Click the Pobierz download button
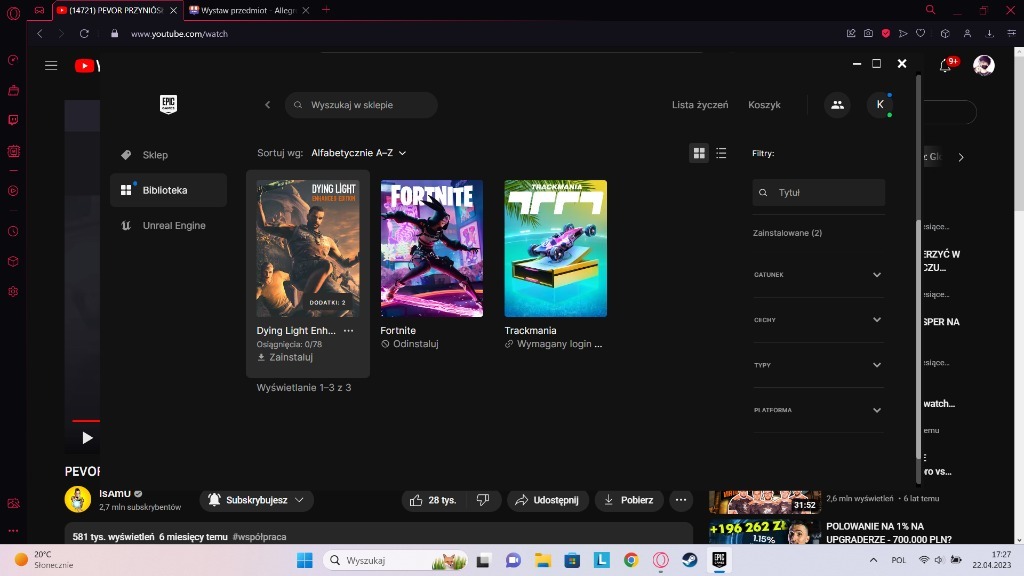Screen dimensions: 1024x576 [x=629, y=500]
